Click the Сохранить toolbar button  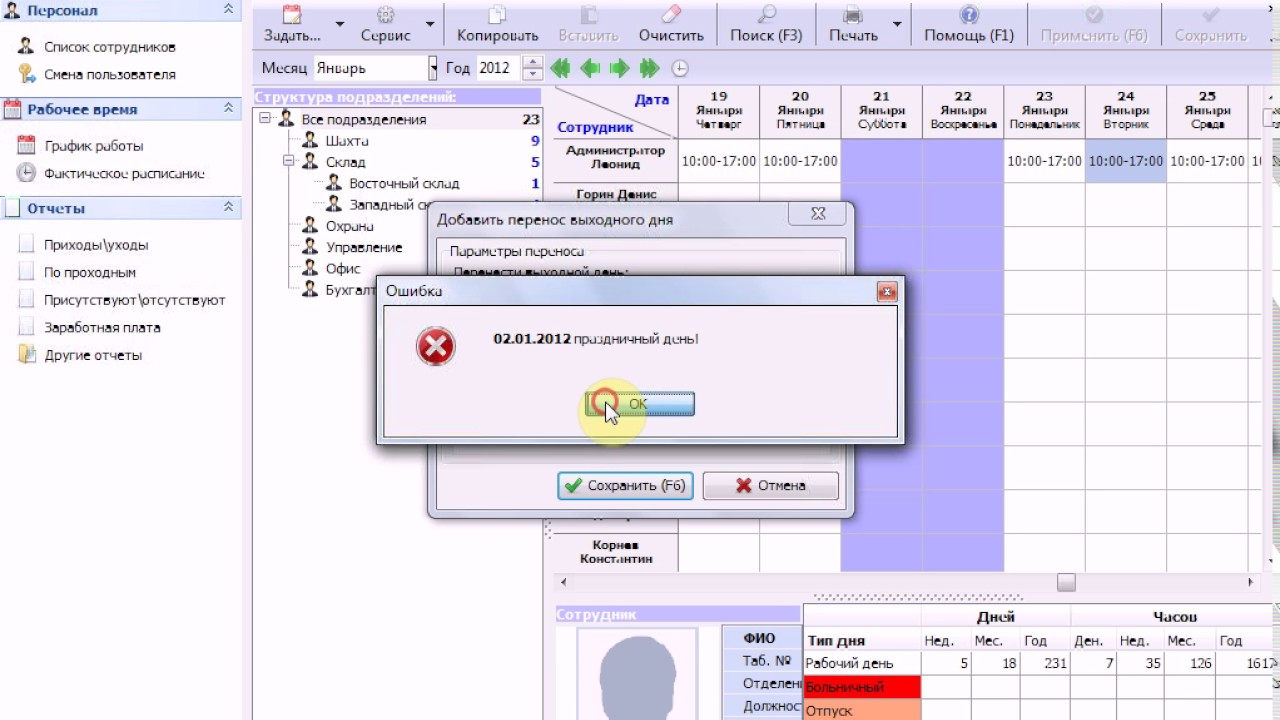click(x=1210, y=24)
